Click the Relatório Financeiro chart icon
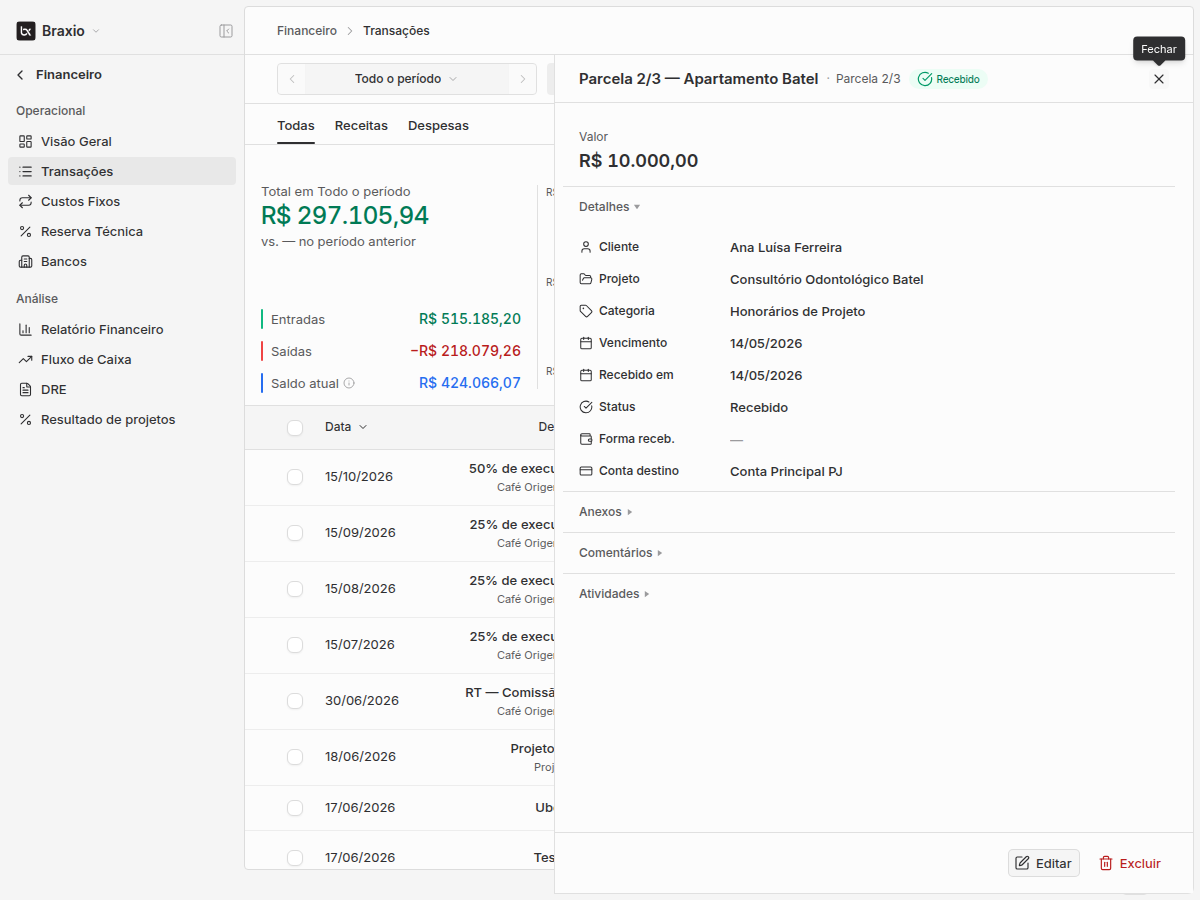Viewport: 1200px width, 900px height. (x=26, y=329)
